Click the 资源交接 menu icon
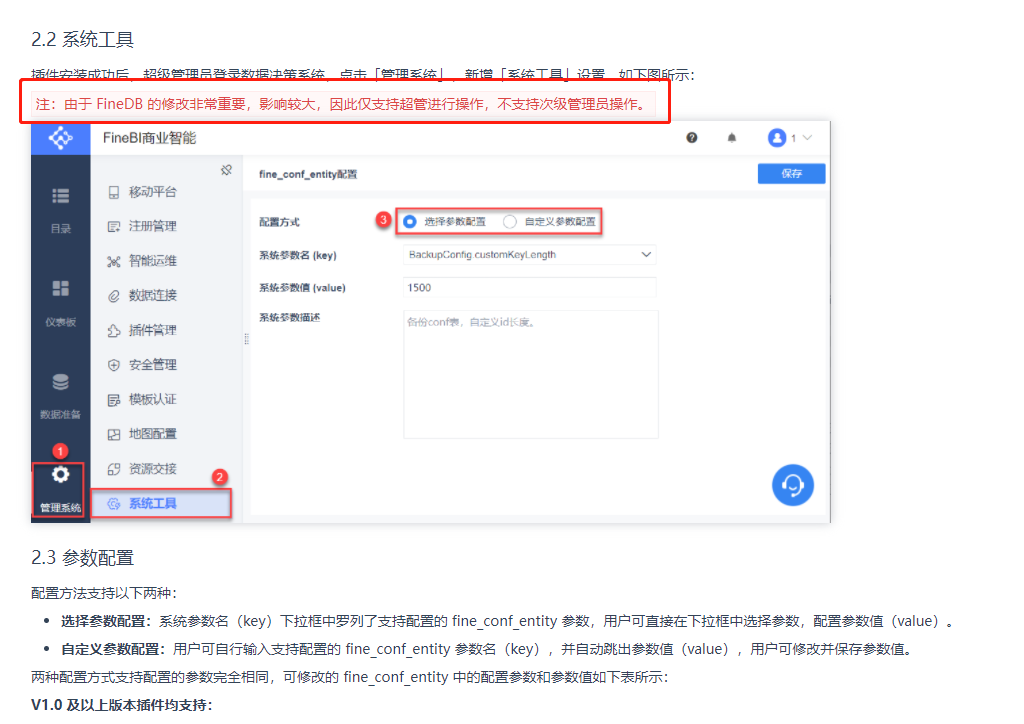Screen dimensions: 1024x724 (x=114, y=469)
